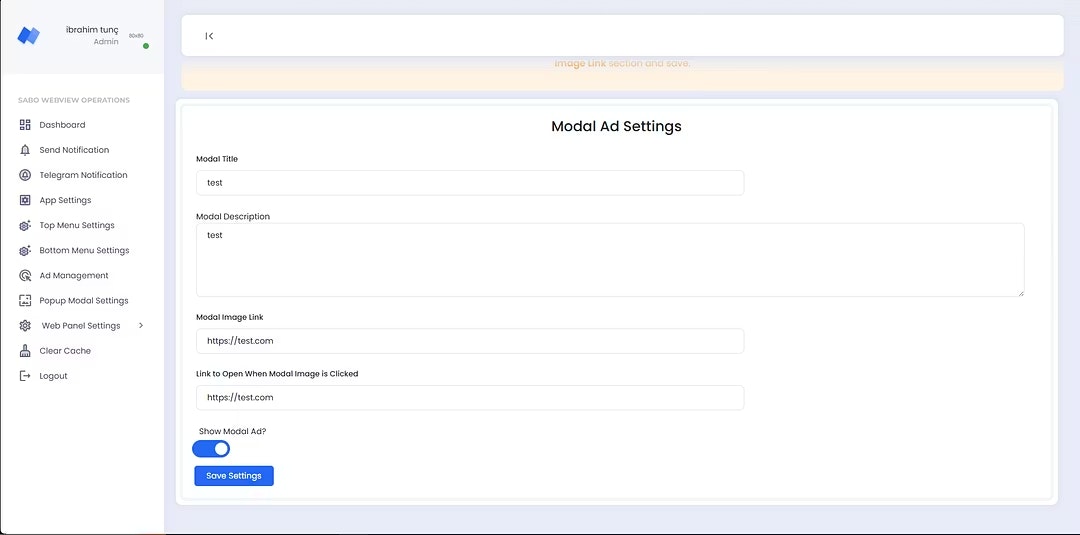Open Bottom Menu Settings page
Viewport: 1080px width, 535px height.
(83, 251)
